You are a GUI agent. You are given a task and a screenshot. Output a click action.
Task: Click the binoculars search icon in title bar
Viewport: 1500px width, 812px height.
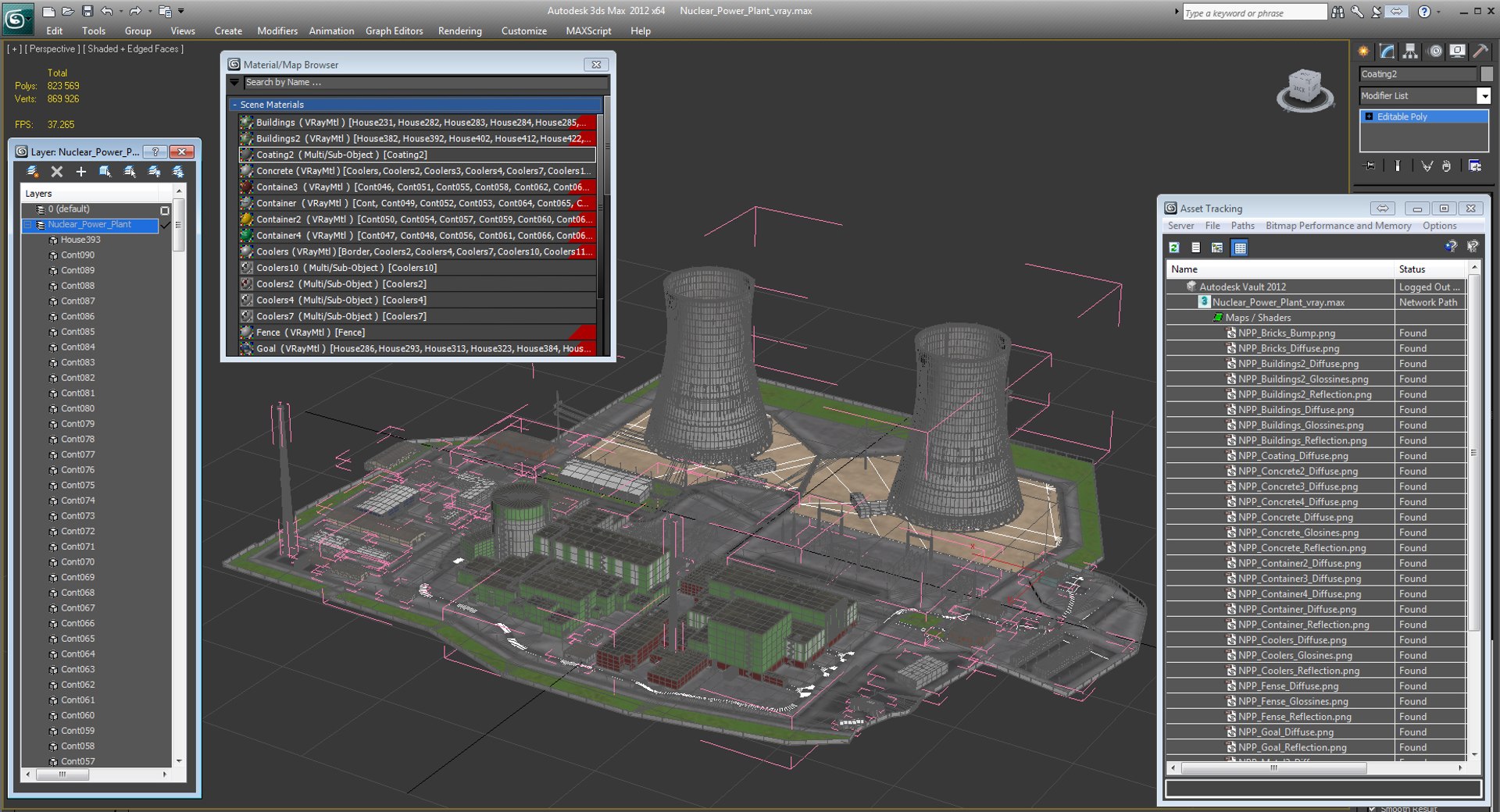(1338, 12)
